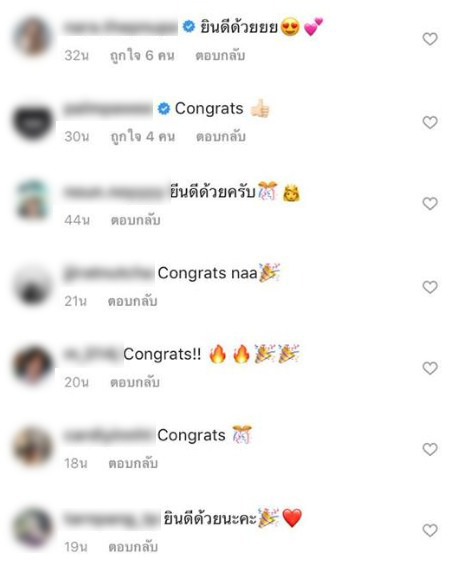Like the 'ยินดีด้วยนะคะ' comment
The height and width of the screenshot is (568, 463).
click(430, 530)
